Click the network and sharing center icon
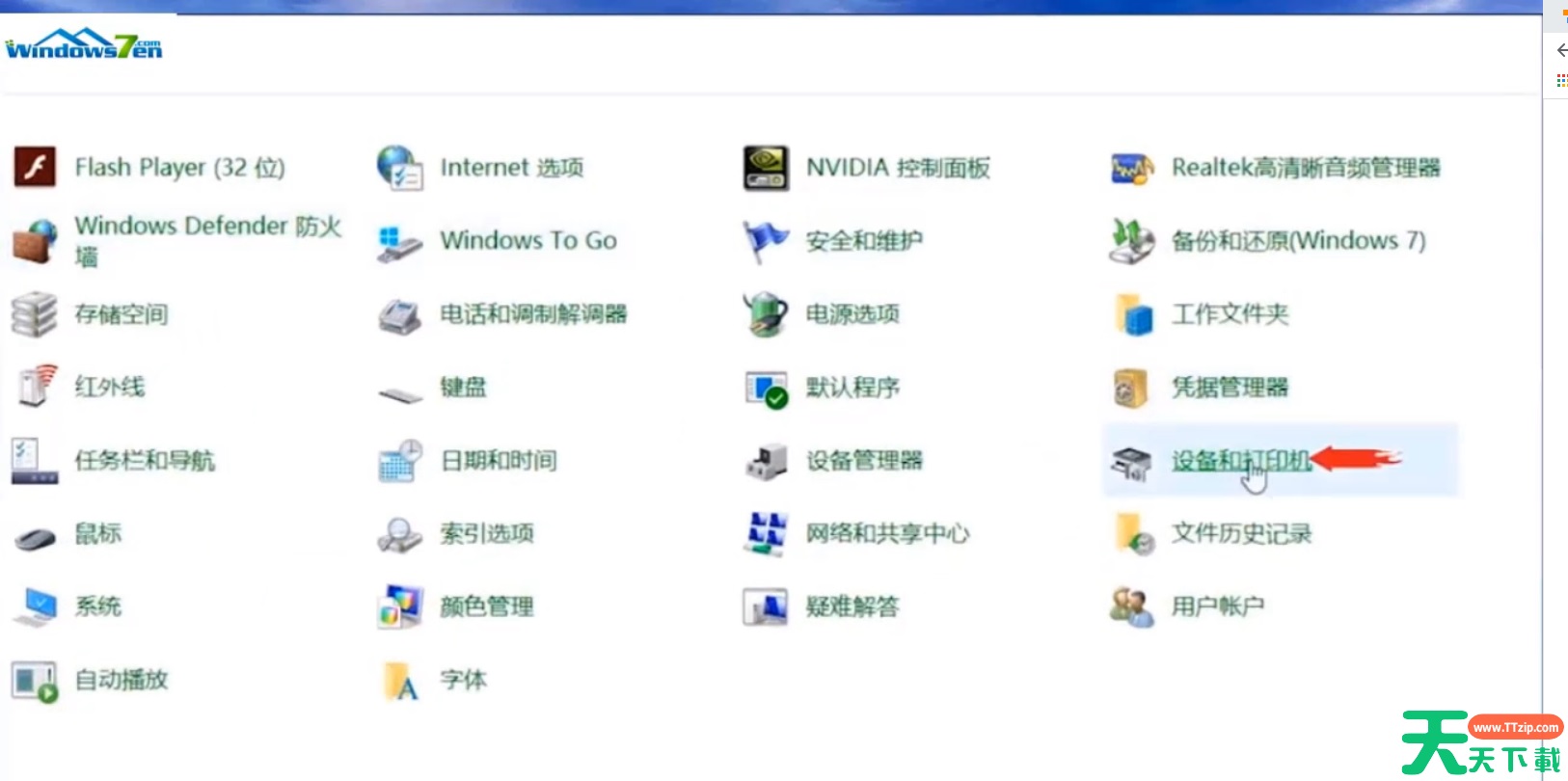 click(767, 533)
